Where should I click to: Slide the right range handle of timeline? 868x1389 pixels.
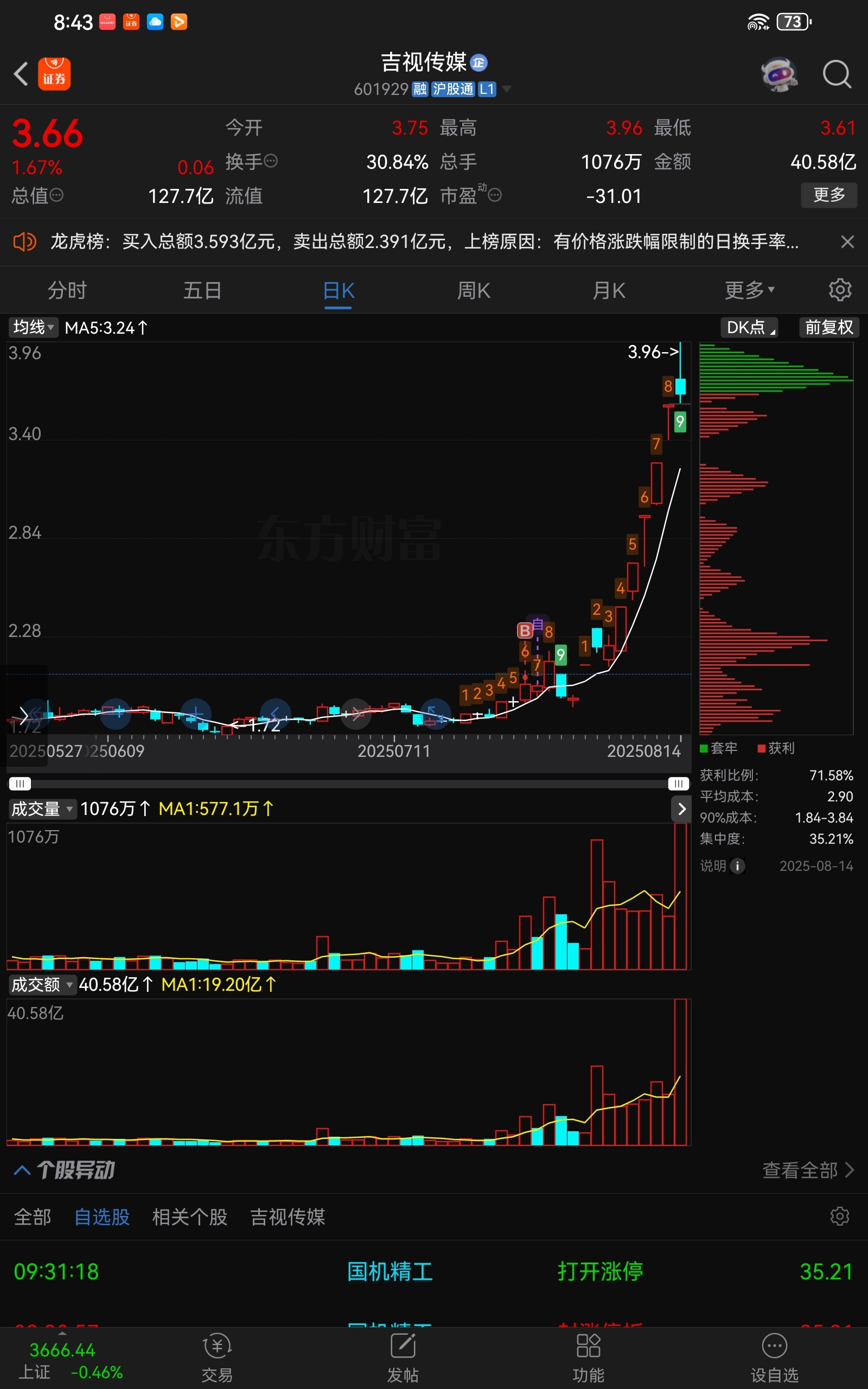click(x=679, y=783)
